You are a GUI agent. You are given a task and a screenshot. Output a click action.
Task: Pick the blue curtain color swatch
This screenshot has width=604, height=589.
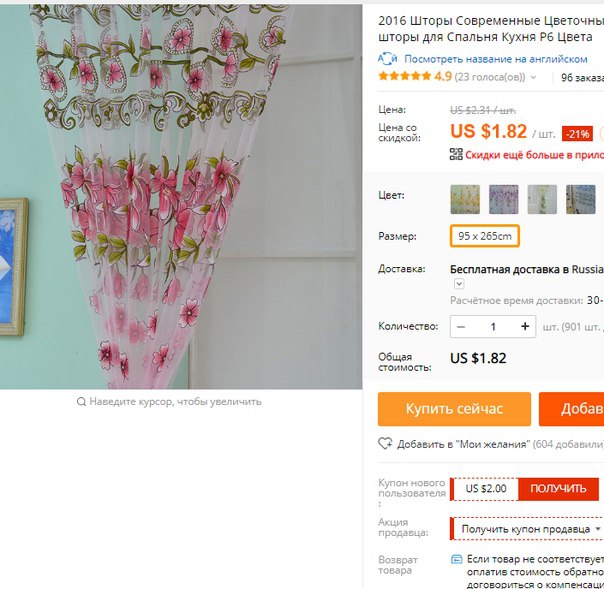pyautogui.click(x=581, y=199)
